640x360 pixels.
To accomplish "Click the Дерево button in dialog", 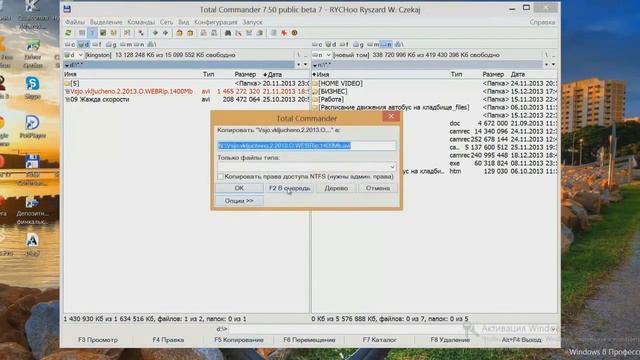I will click(336, 188).
